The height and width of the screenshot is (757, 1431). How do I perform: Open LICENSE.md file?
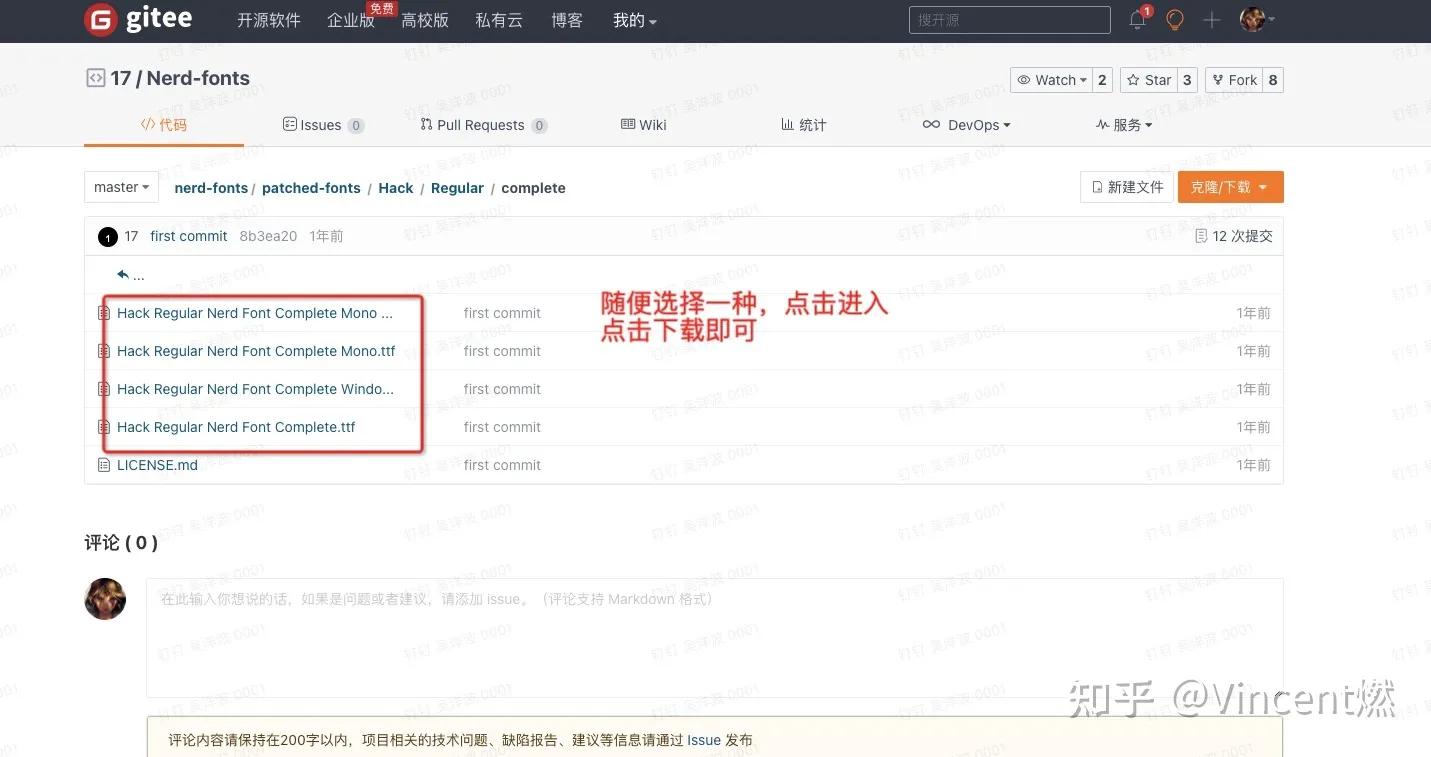(157, 465)
